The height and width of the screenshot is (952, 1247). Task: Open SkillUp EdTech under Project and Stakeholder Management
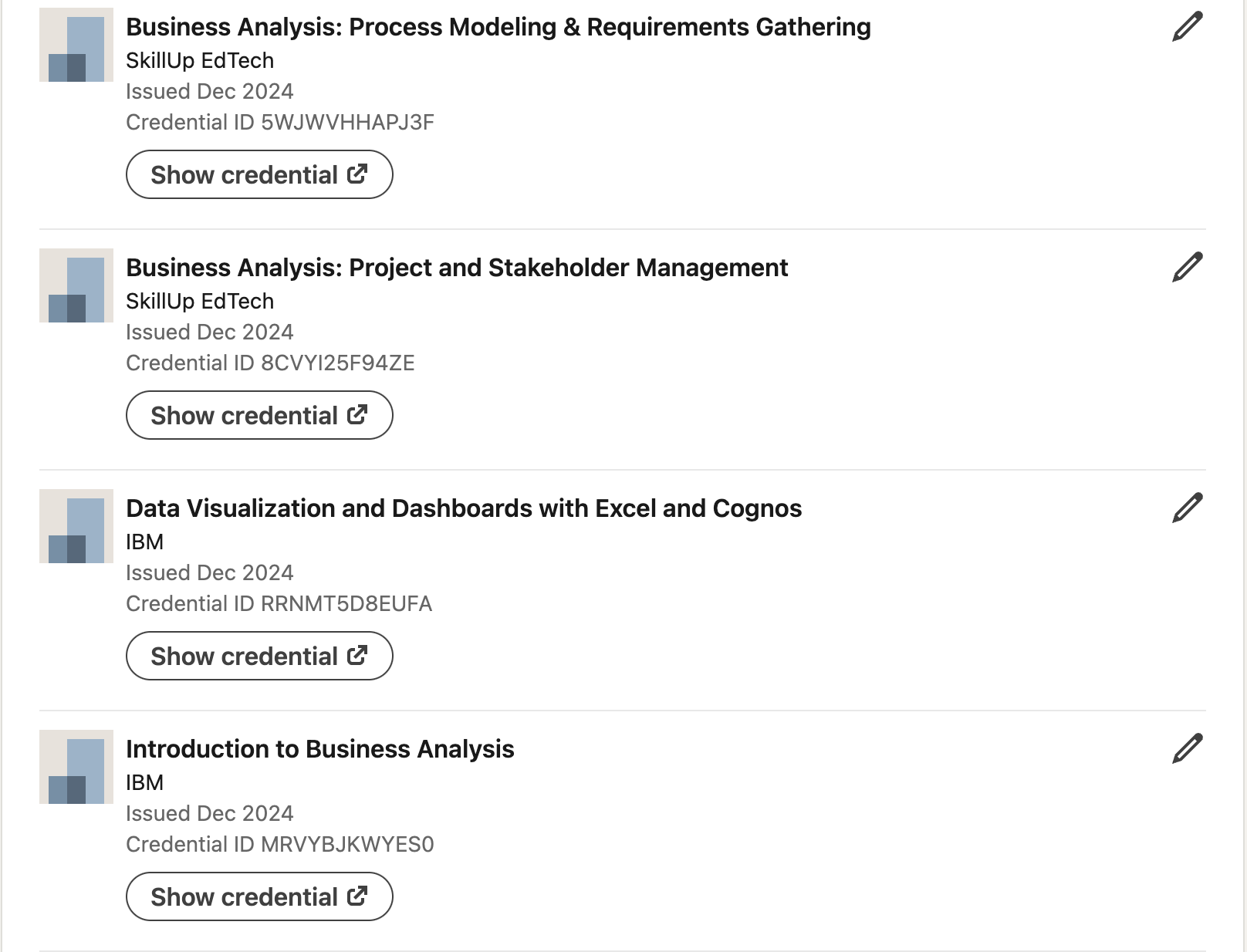(200, 301)
